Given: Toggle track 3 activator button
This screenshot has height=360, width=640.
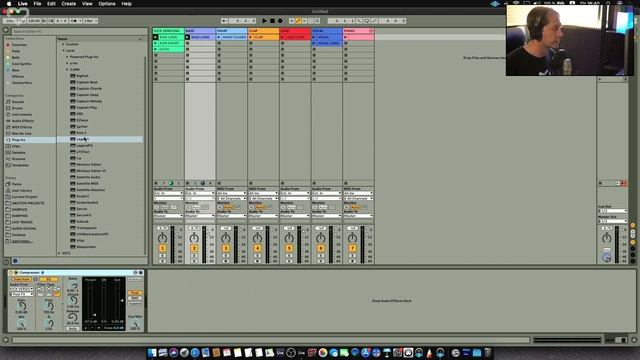Looking at the screenshot, I should 226,248.
